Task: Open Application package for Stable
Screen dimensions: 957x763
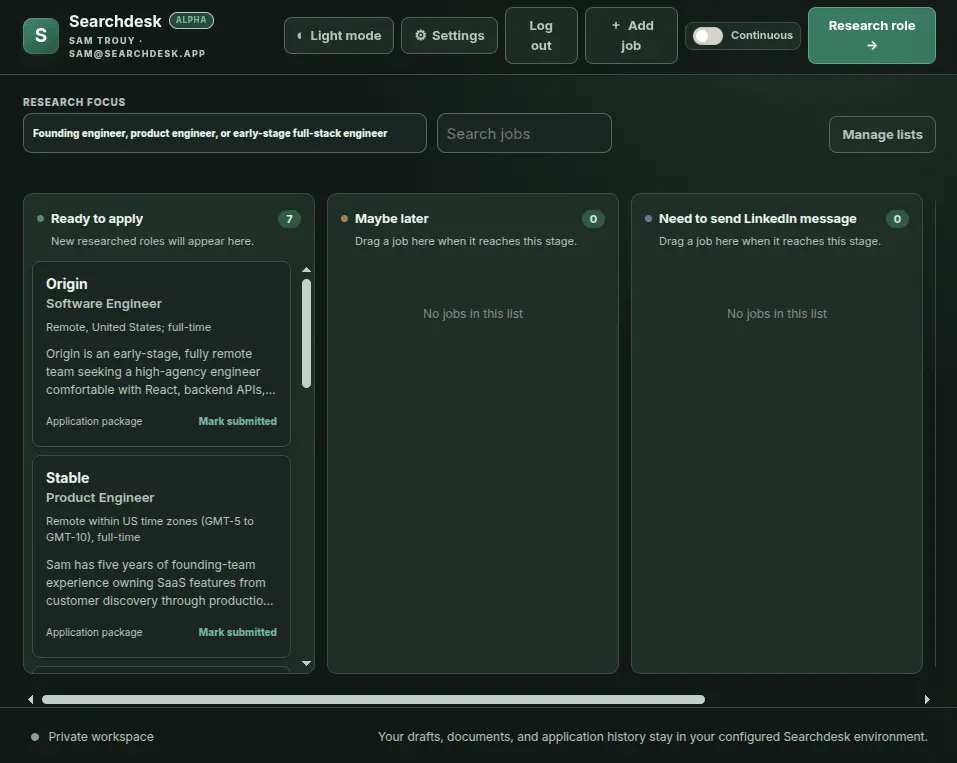Action: [x=94, y=632]
